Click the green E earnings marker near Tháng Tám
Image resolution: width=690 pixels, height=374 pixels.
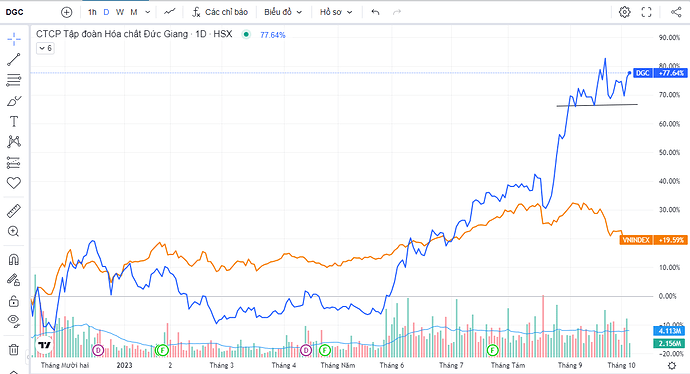[492, 350]
